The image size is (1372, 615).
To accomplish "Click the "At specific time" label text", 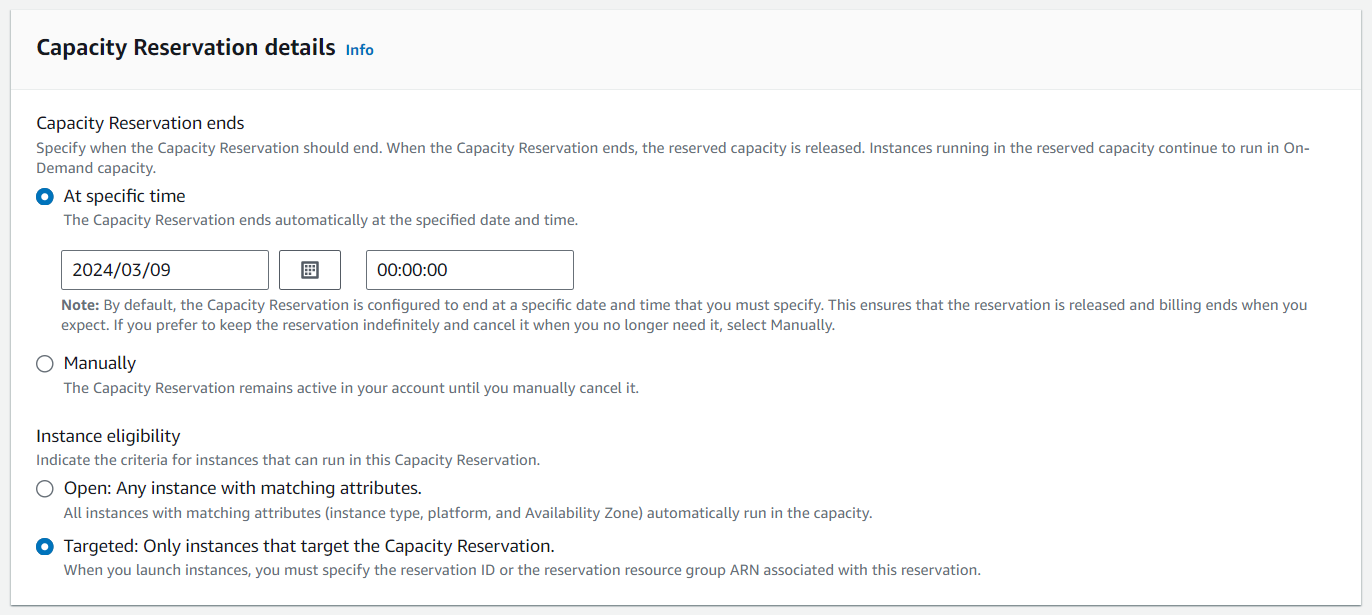I will [124, 196].
